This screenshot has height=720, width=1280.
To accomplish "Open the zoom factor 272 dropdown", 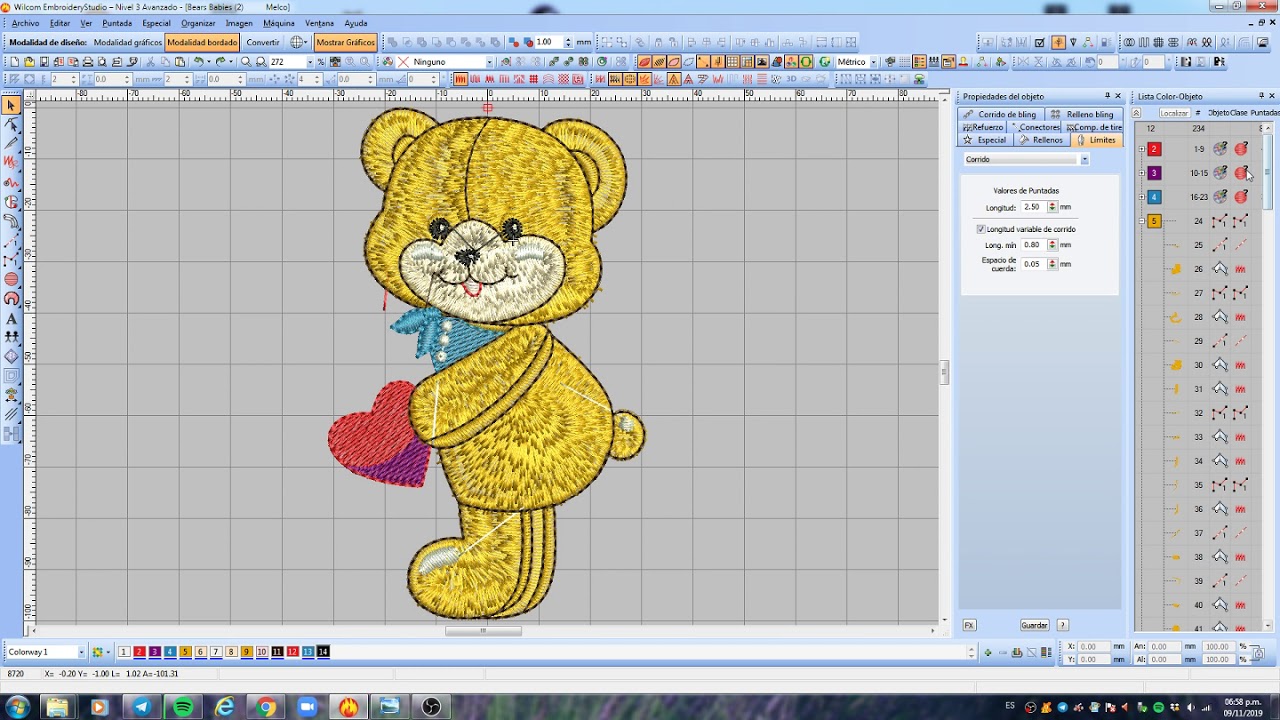I will click(x=308, y=62).
